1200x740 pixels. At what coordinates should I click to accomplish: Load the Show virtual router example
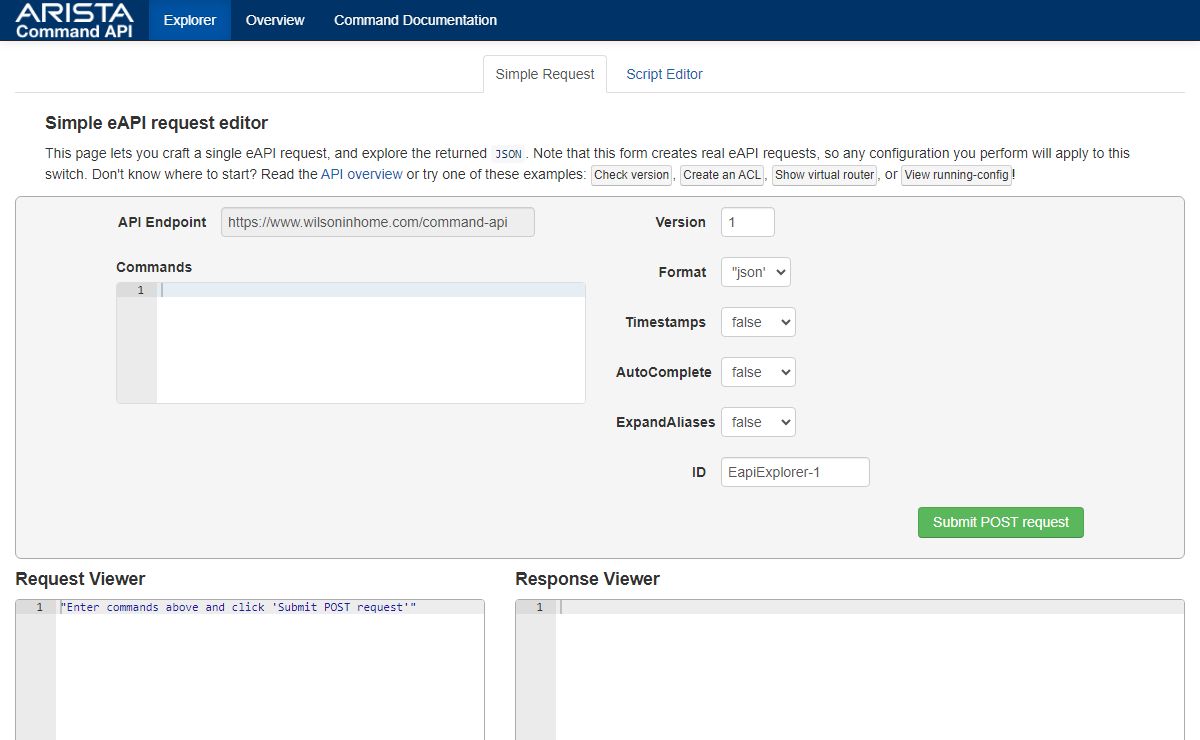pyautogui.click(x=824, y=175)
